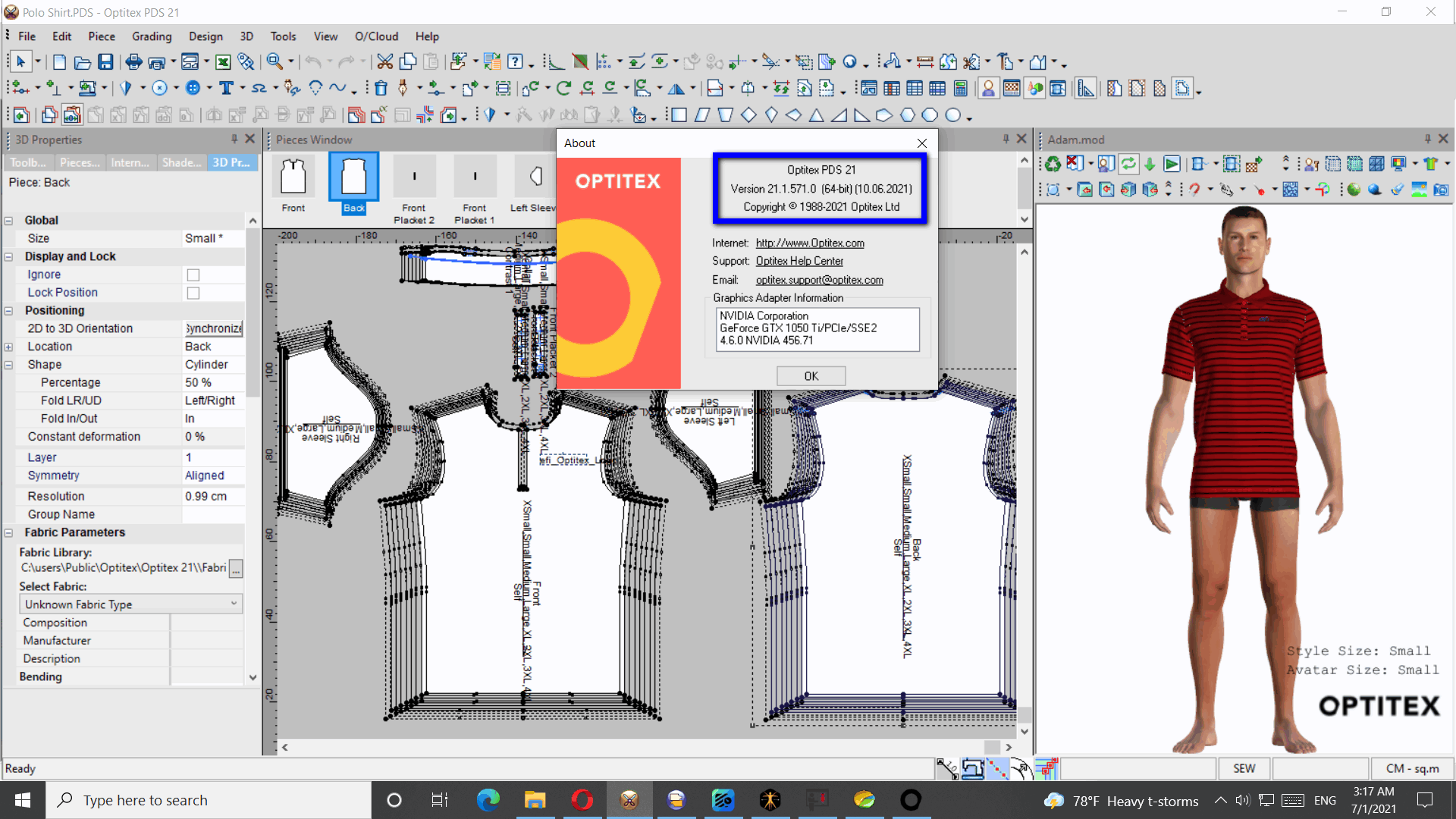
Task: Open dropdown arrow next to Text tool
Action: (243, 89)
